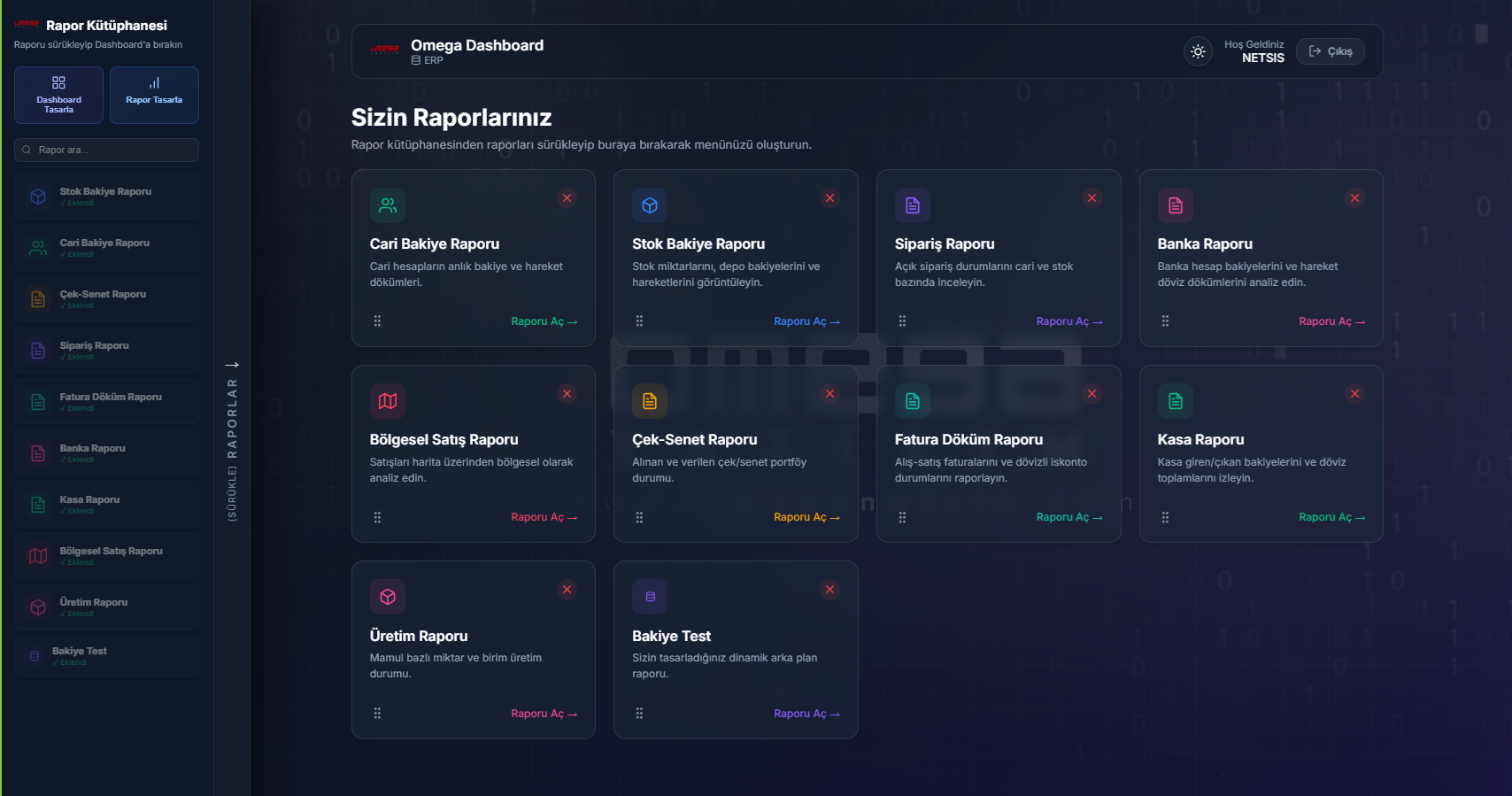Select Üretim Raporu in the library sidebar
The width and height of the screenshot is (1512, 796).
click(106, 607)
